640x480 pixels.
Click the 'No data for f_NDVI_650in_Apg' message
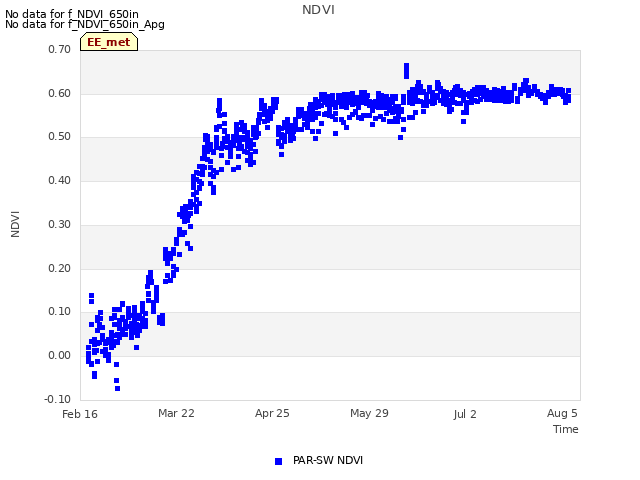tap(85, 24)
